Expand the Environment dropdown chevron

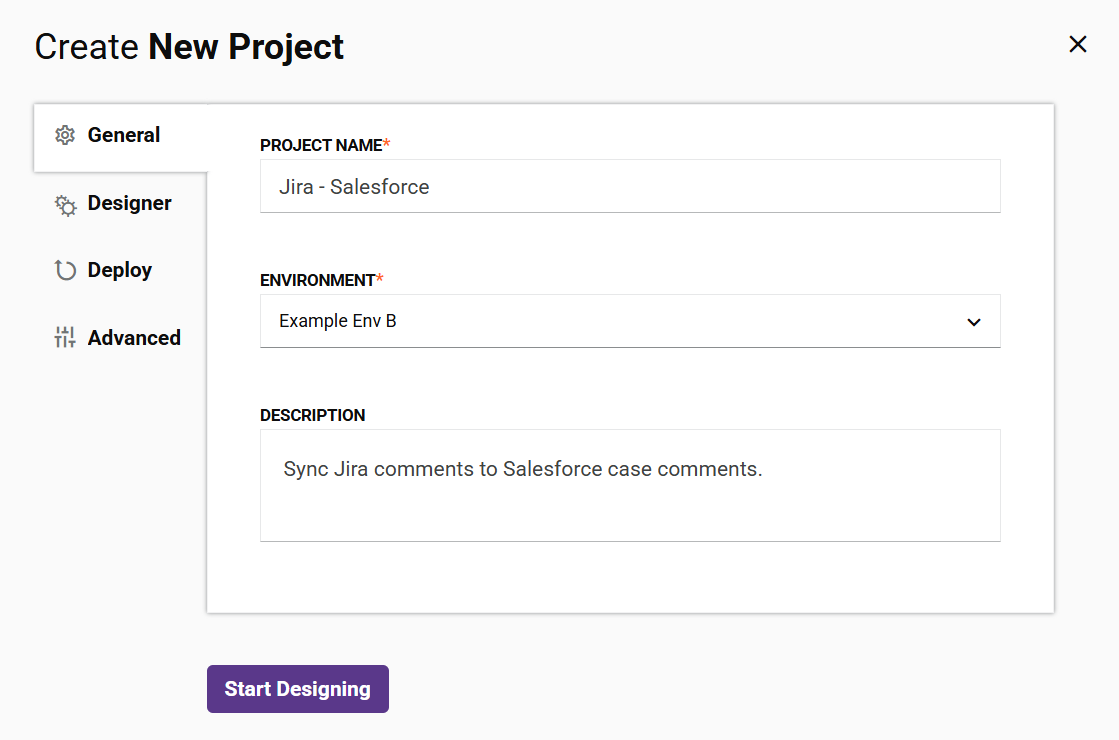[973, 321]
